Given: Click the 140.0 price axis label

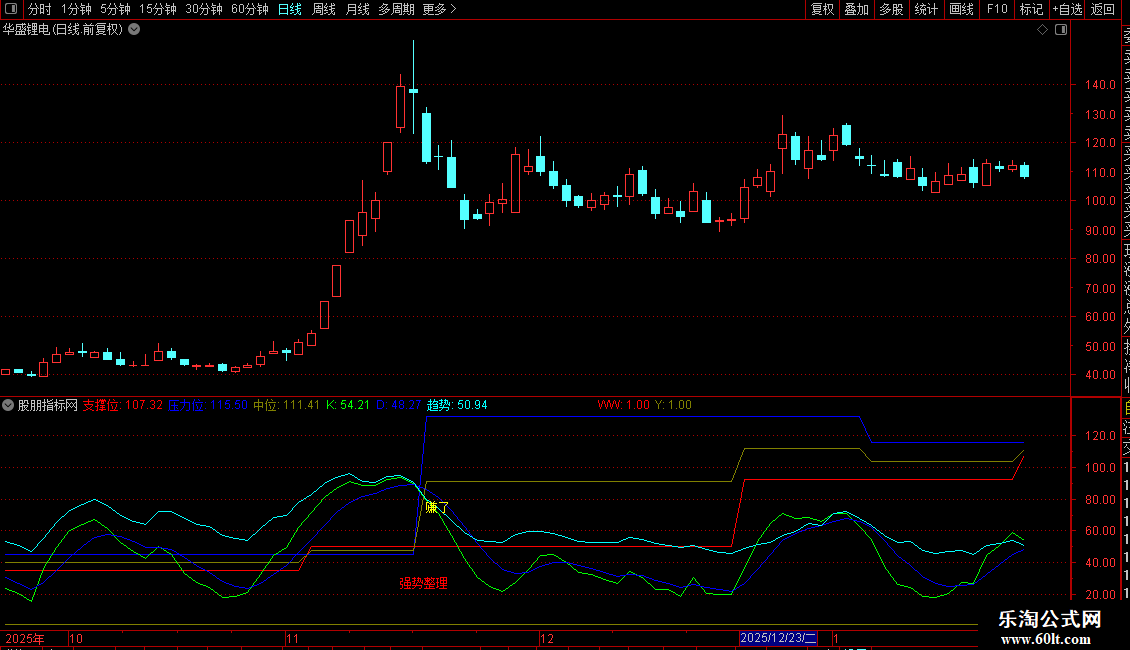Looking at the screenshot, I should 1100,84.
